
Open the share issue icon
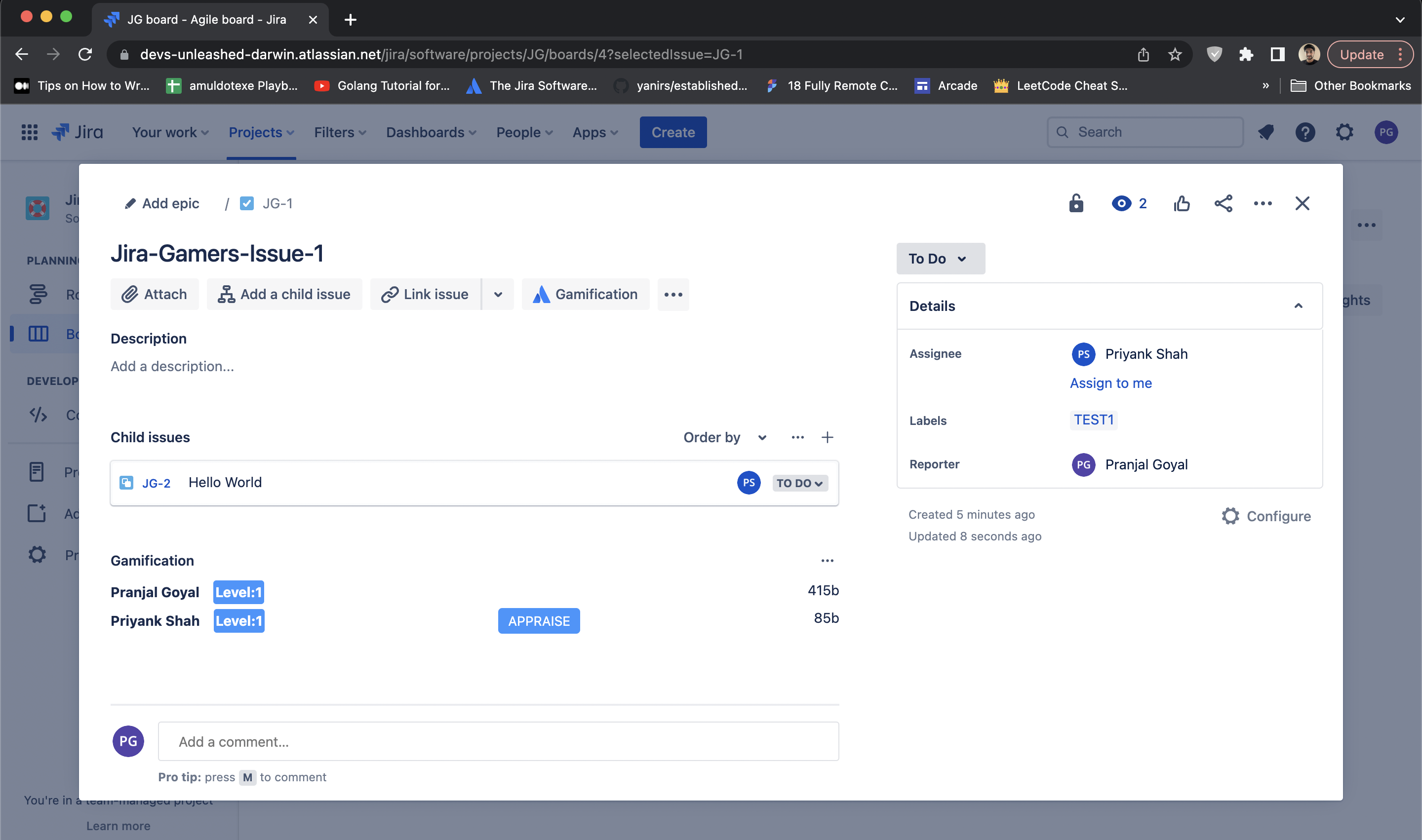coord(1223,203)
